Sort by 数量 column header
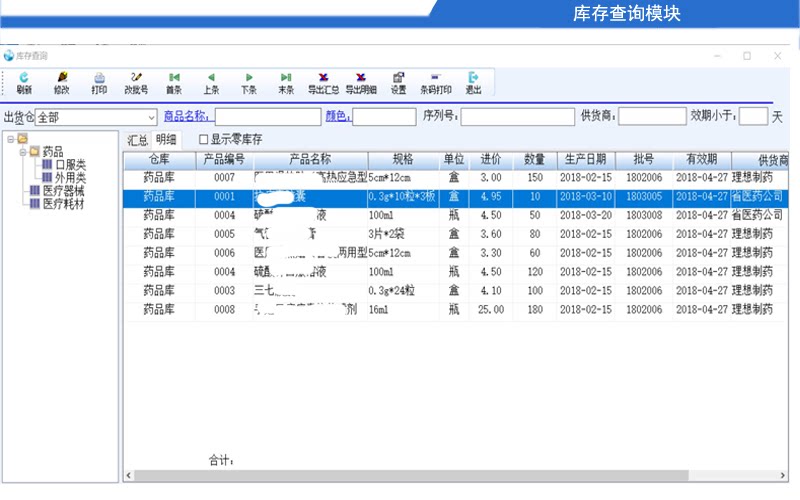This screenshot has width=800, height=500. 535,160
